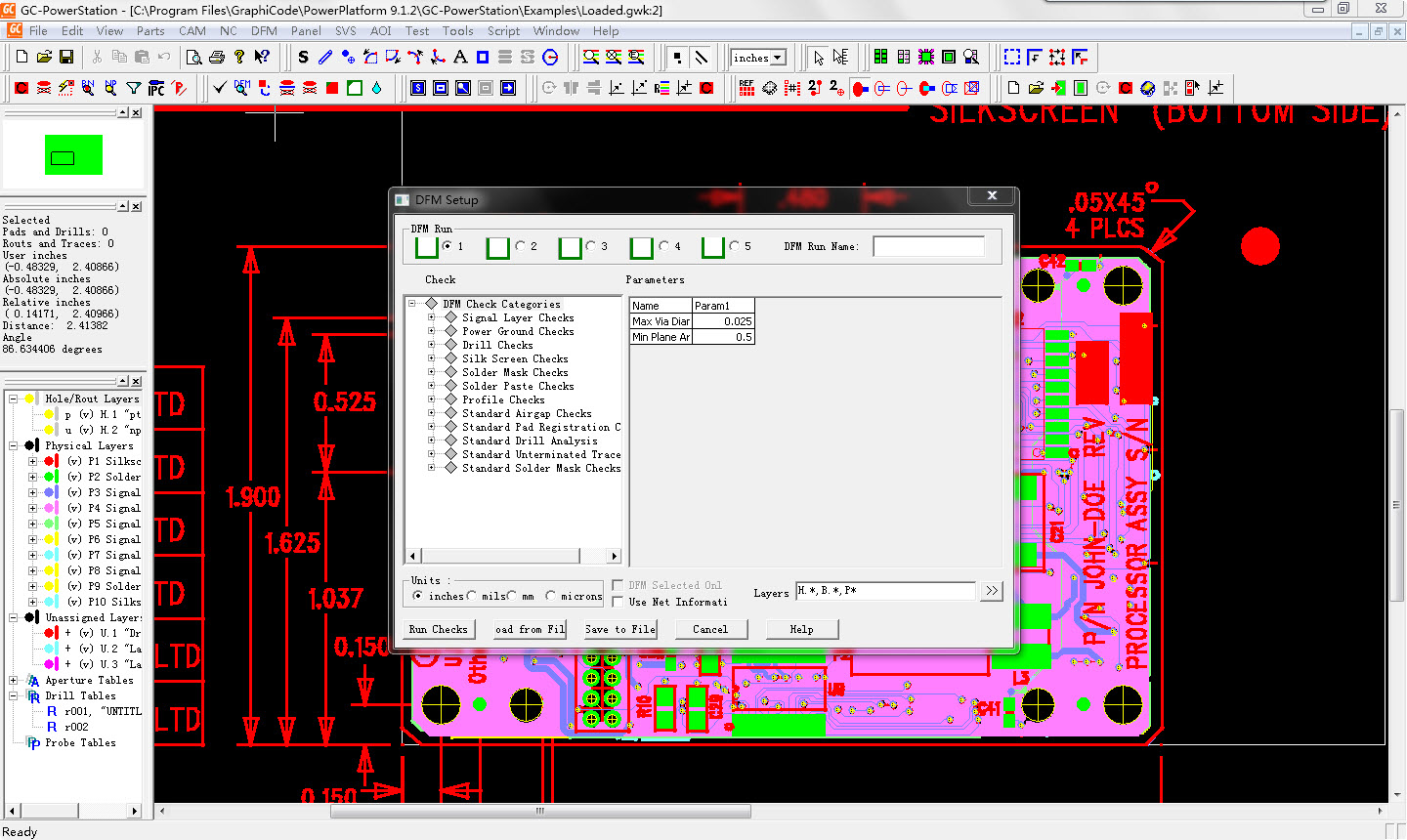Click the four green panel grid icon

pos(881,58)
